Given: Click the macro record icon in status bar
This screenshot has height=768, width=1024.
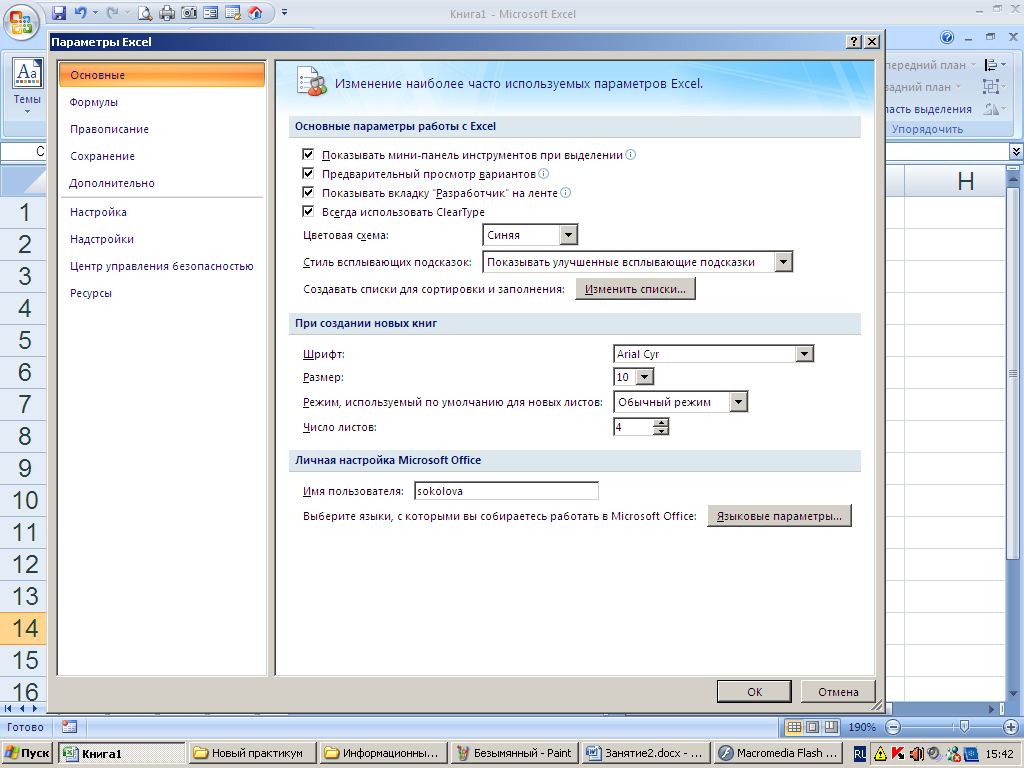Looking at the screenshot, I should (69, 726).
